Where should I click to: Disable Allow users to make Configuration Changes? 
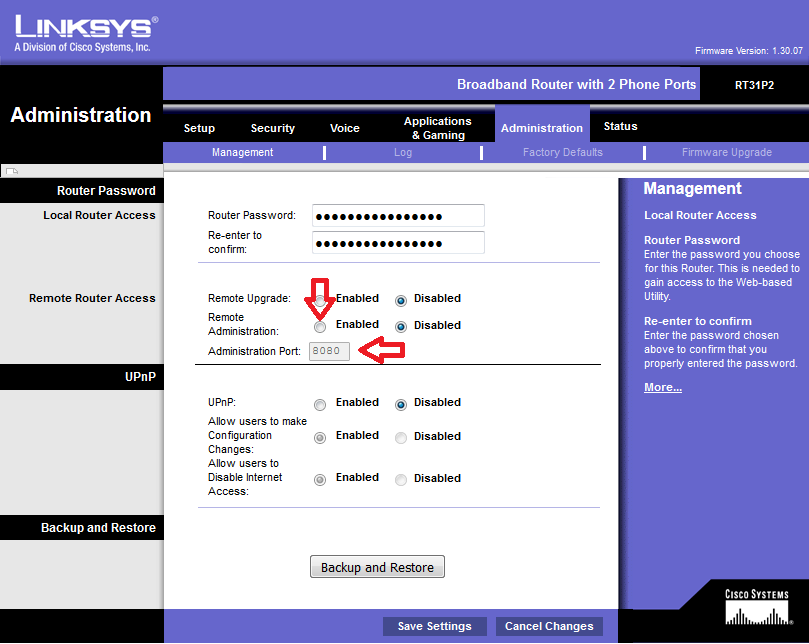[x=401, y=438]
